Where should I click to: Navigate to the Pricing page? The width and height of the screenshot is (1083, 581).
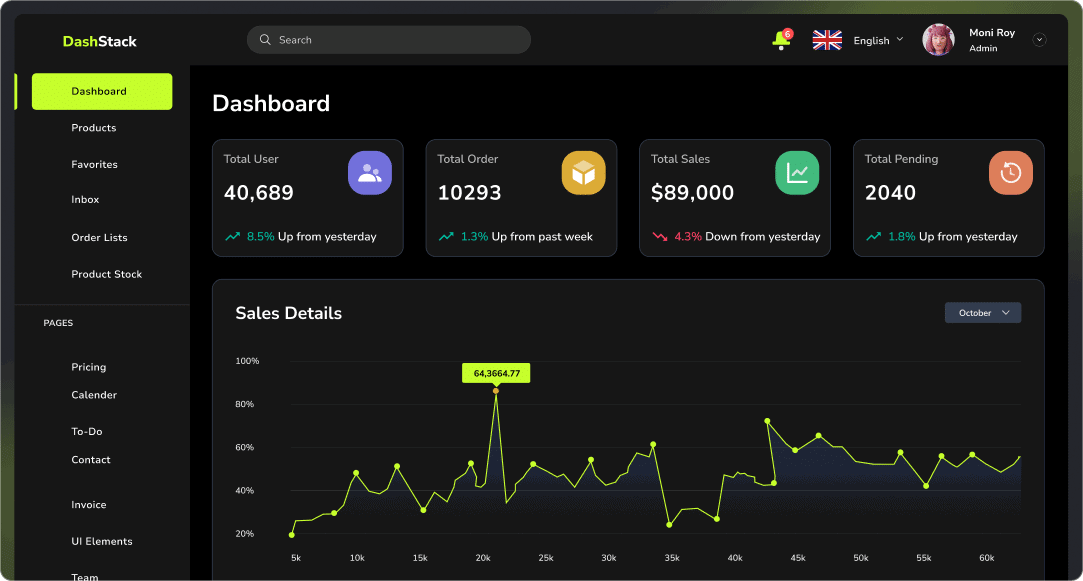click(x=89, y=367)
